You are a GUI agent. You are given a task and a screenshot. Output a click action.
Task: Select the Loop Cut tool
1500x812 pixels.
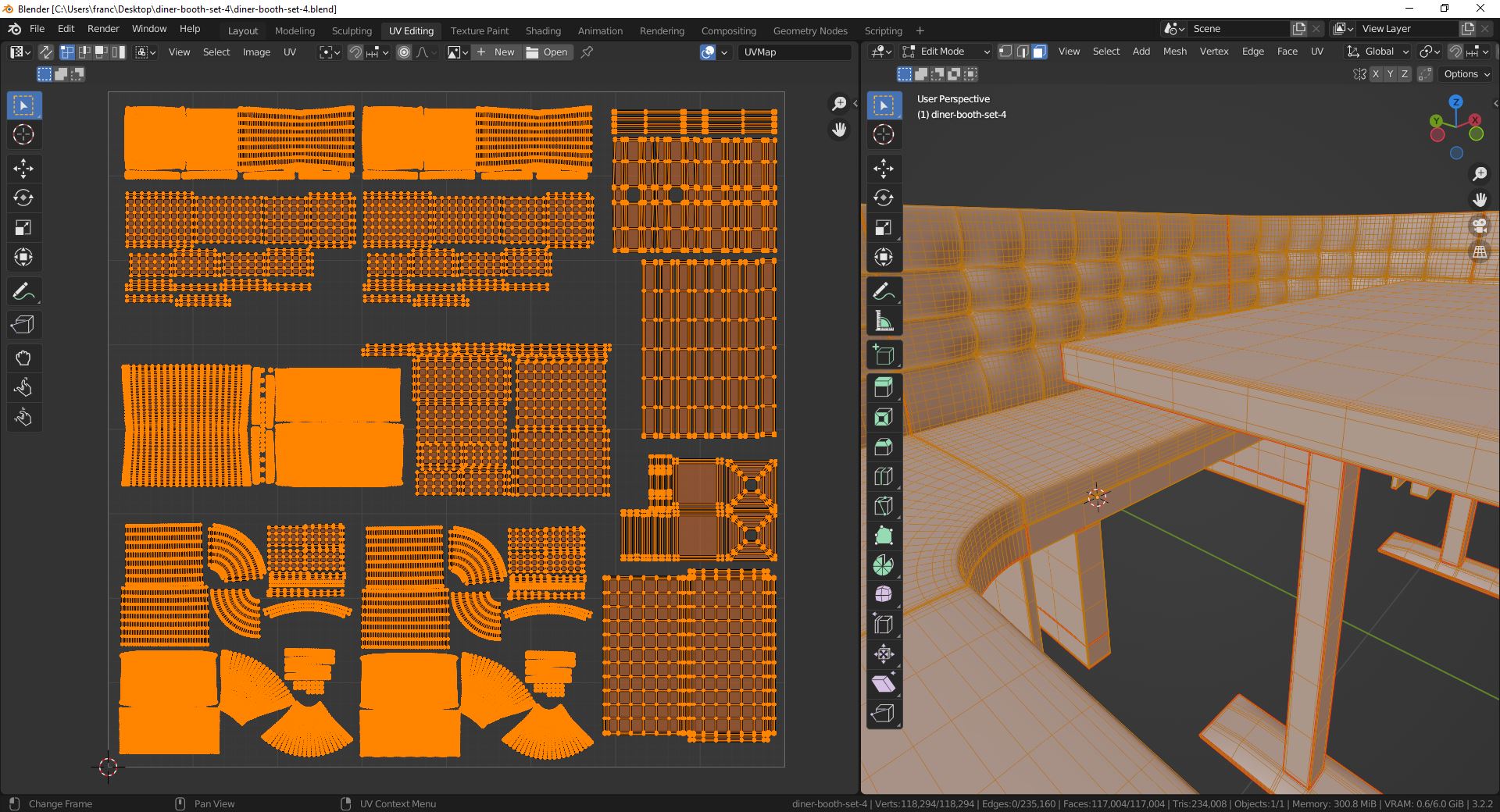(884, 476)
